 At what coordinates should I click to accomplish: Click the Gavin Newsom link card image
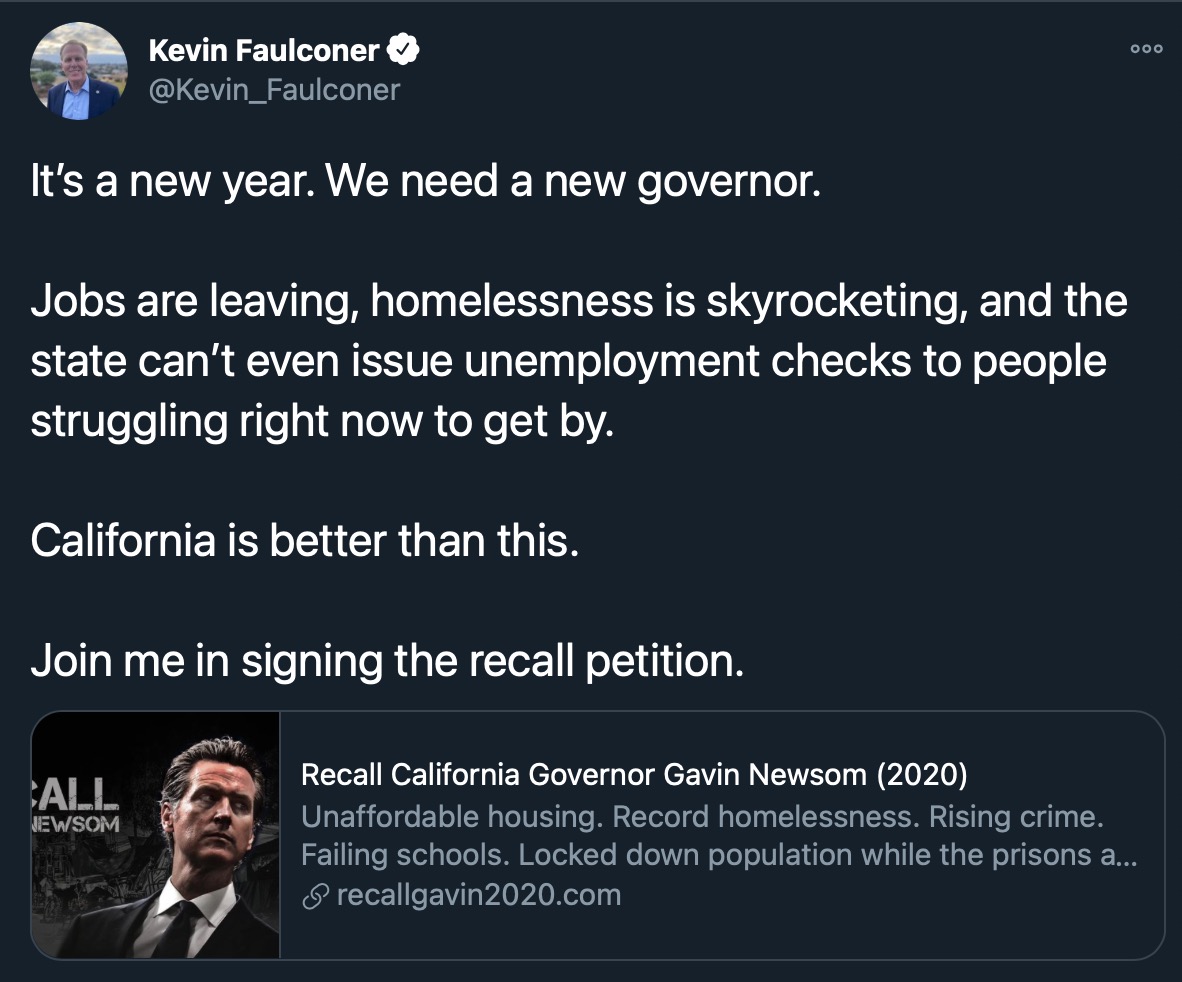(x=156, y=835)
